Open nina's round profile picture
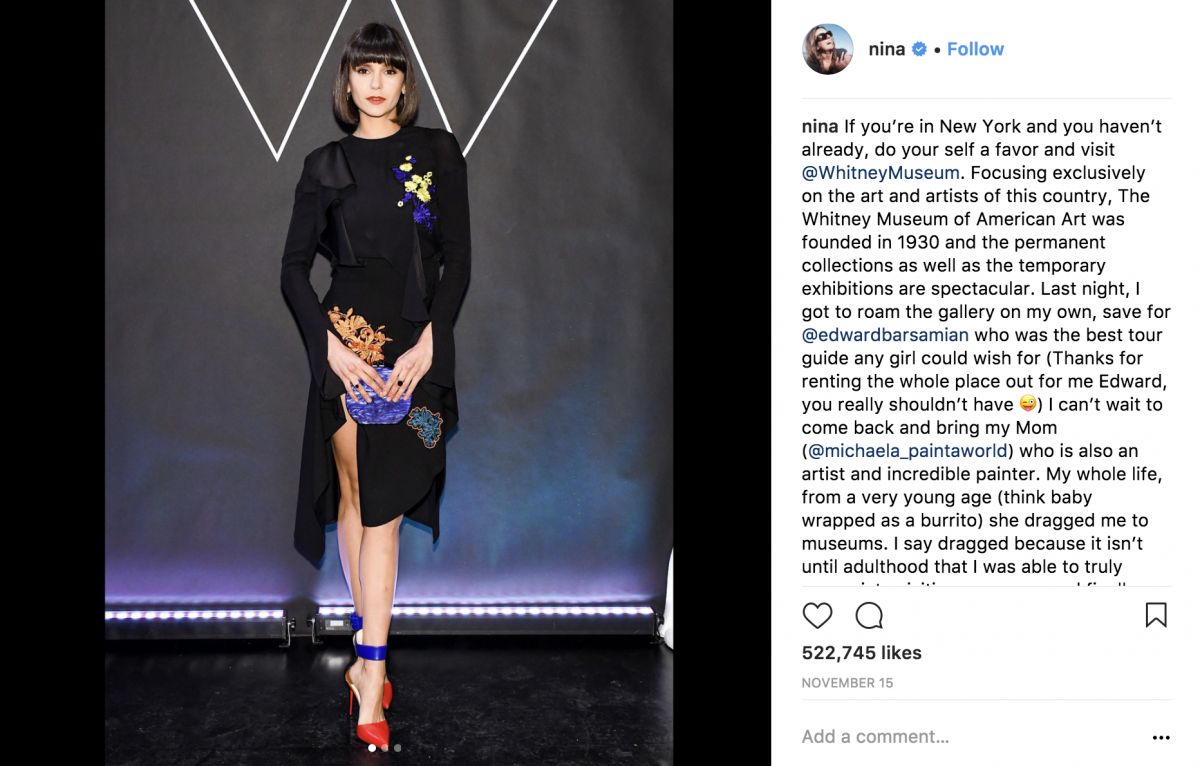 [x=828, y=49]
